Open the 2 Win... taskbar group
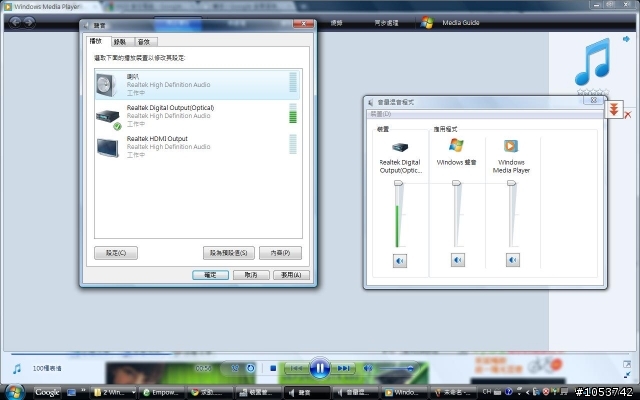Screen dimensions: 640x400 point(113,393)
